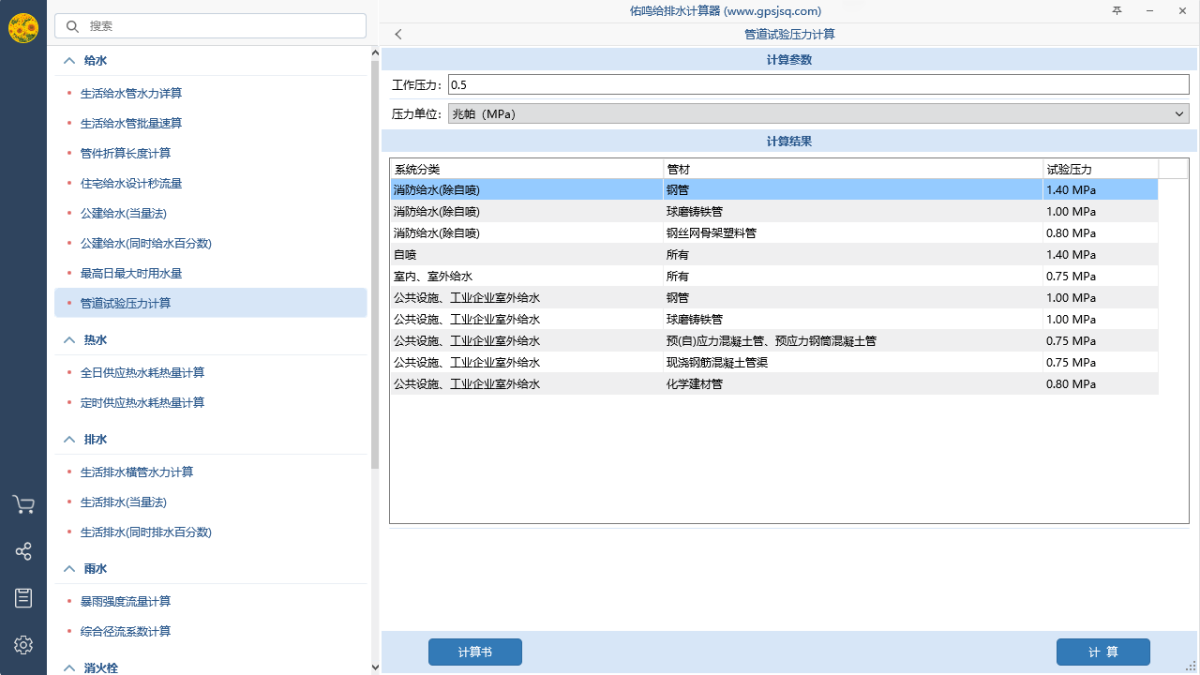Select 暴雨强度流量计算 menu item
The width and height of the screenshot is (1200, 675).
tap(125, 602)
